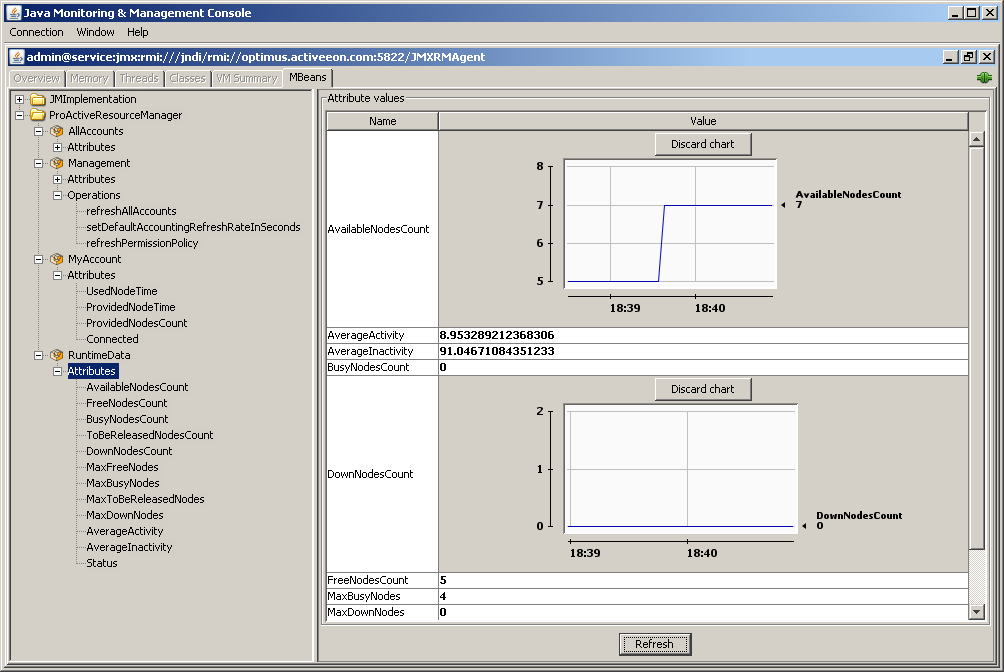Select refreshPermissionPolicy operation

(142, 243)
